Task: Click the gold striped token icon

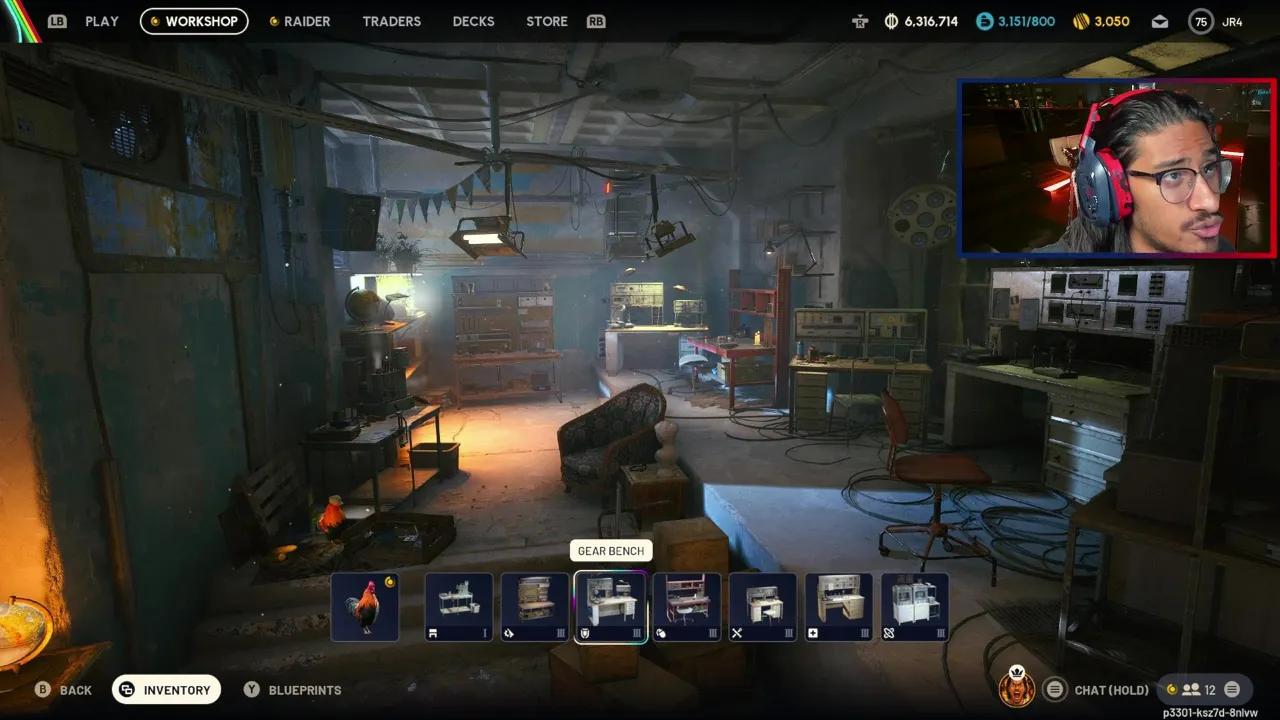Action: (x=1081, y=21)
